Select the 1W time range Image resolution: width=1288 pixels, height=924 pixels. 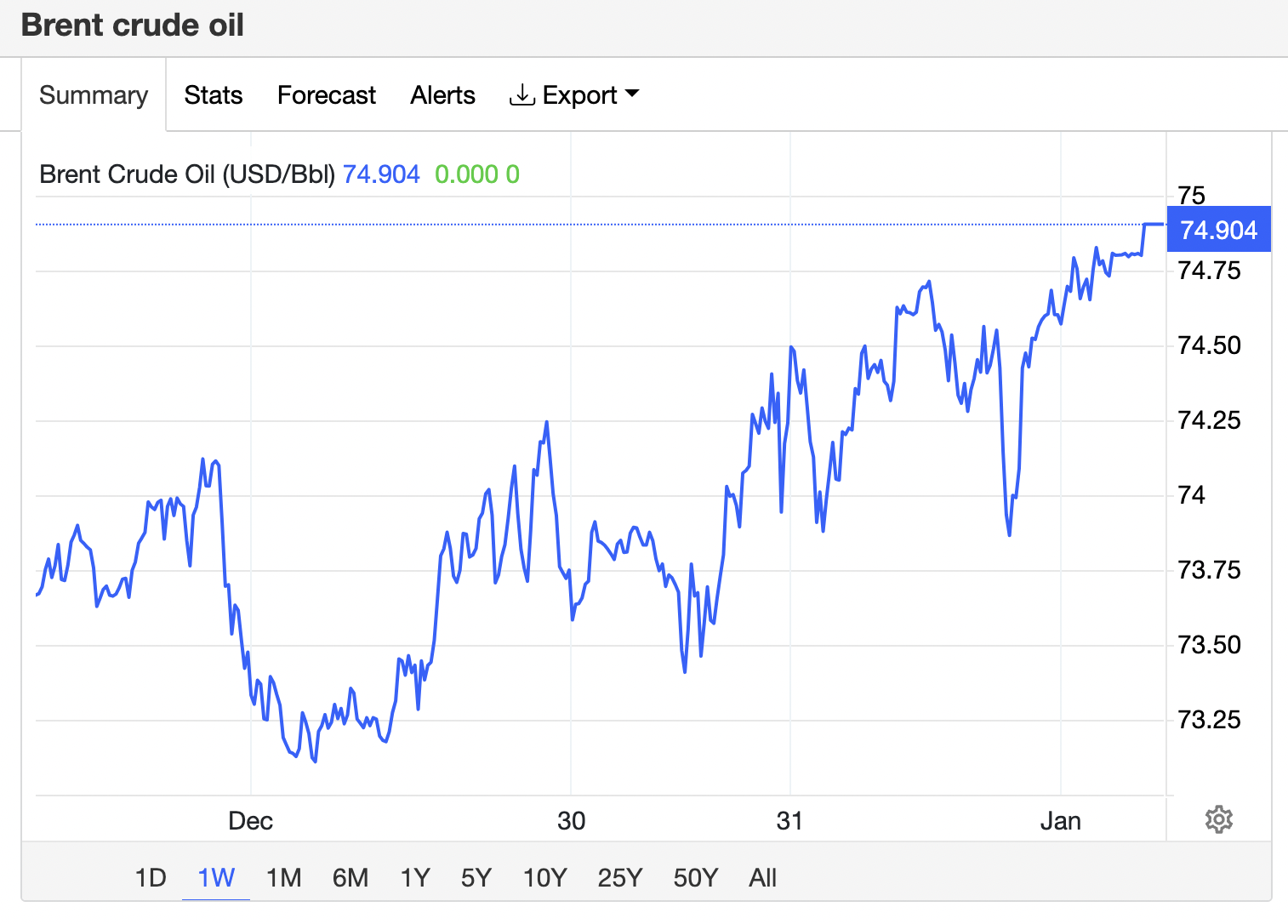coord(216,877)
